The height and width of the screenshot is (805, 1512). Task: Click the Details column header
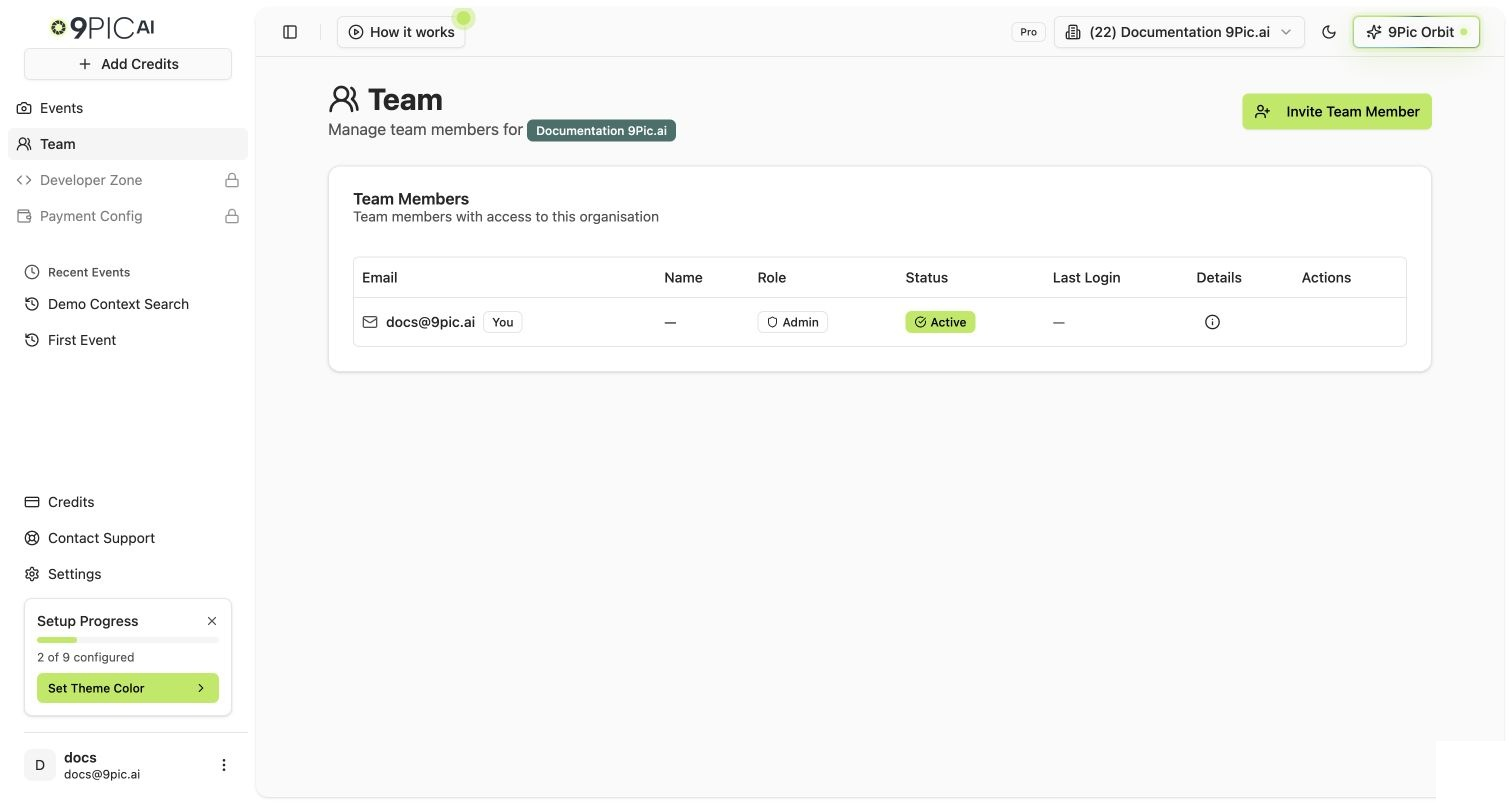click(1219, 278)
